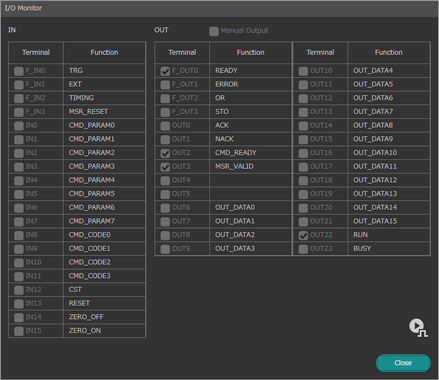Toggle the F_IN2 TIMING checkbox
Image resolution: width=439 pixels, height=380 pixels.
(x=19, y=98)
